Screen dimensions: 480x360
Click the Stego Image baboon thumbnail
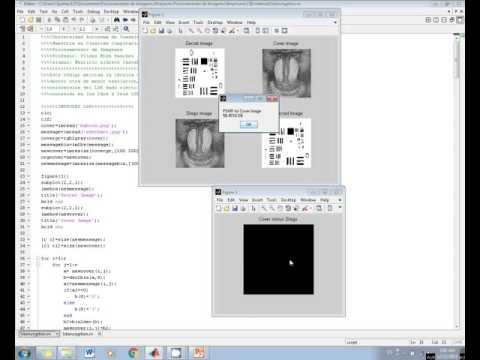(x=200, y=143)
